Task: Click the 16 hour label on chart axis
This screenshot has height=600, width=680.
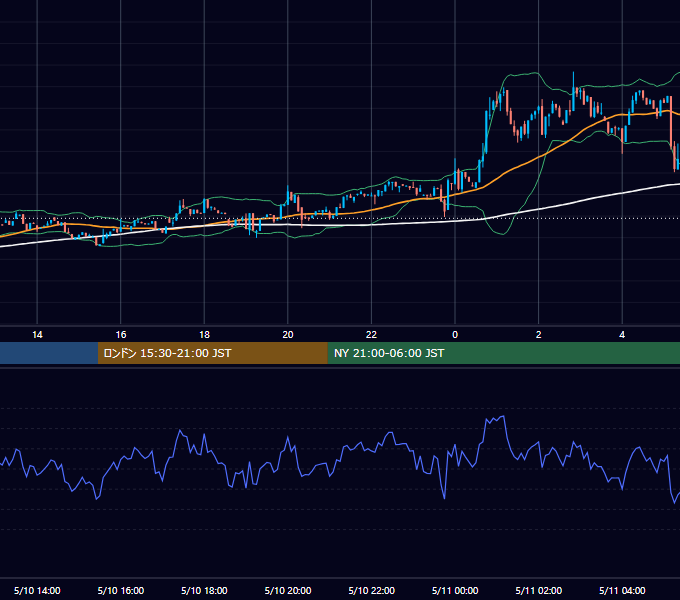Action: click(x=121, y=335)
